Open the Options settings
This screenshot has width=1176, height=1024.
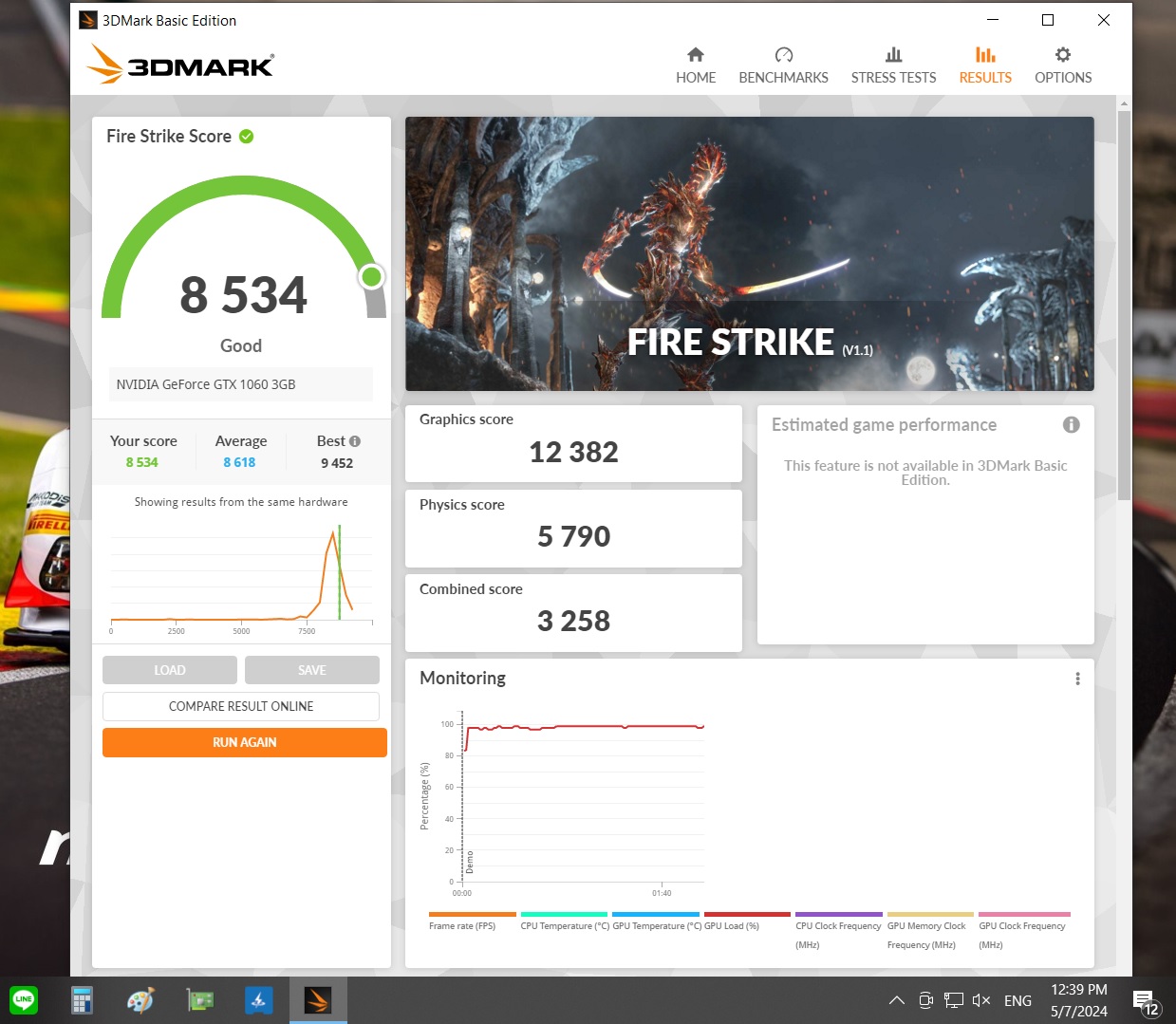pyautogui.click(x=1062, y=65)
